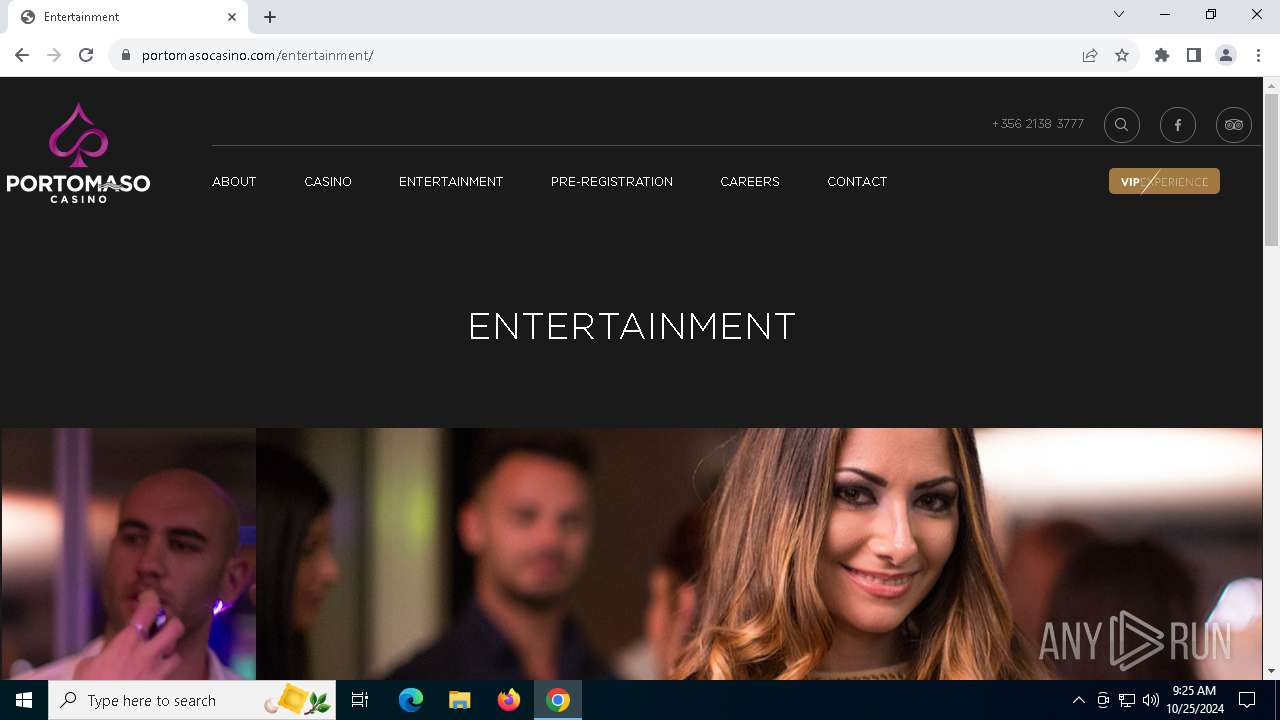Open the volume speaker icon

click(1151, 700)
